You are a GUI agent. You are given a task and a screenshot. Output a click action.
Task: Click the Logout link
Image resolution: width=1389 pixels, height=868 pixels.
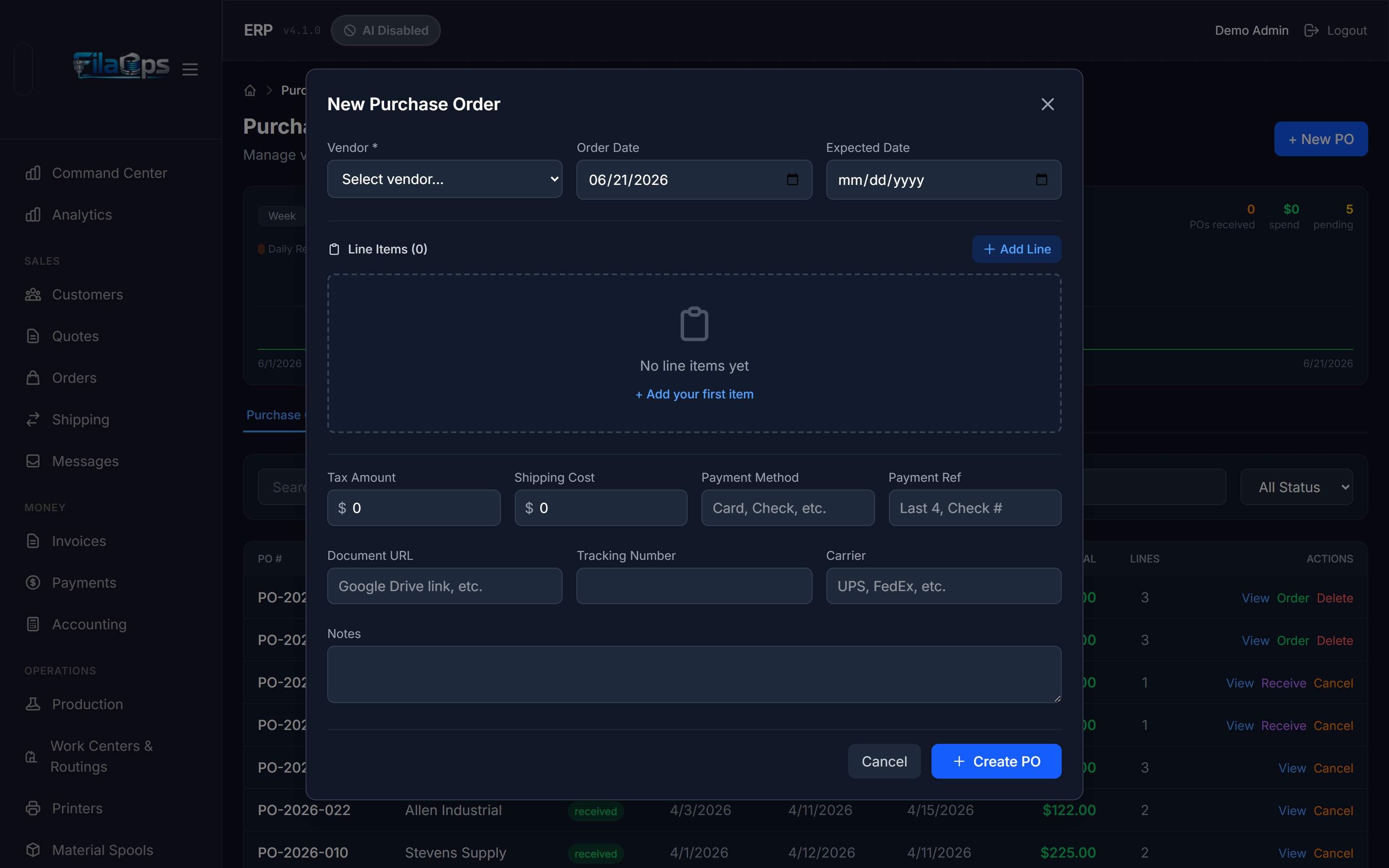click(1346, 30)
